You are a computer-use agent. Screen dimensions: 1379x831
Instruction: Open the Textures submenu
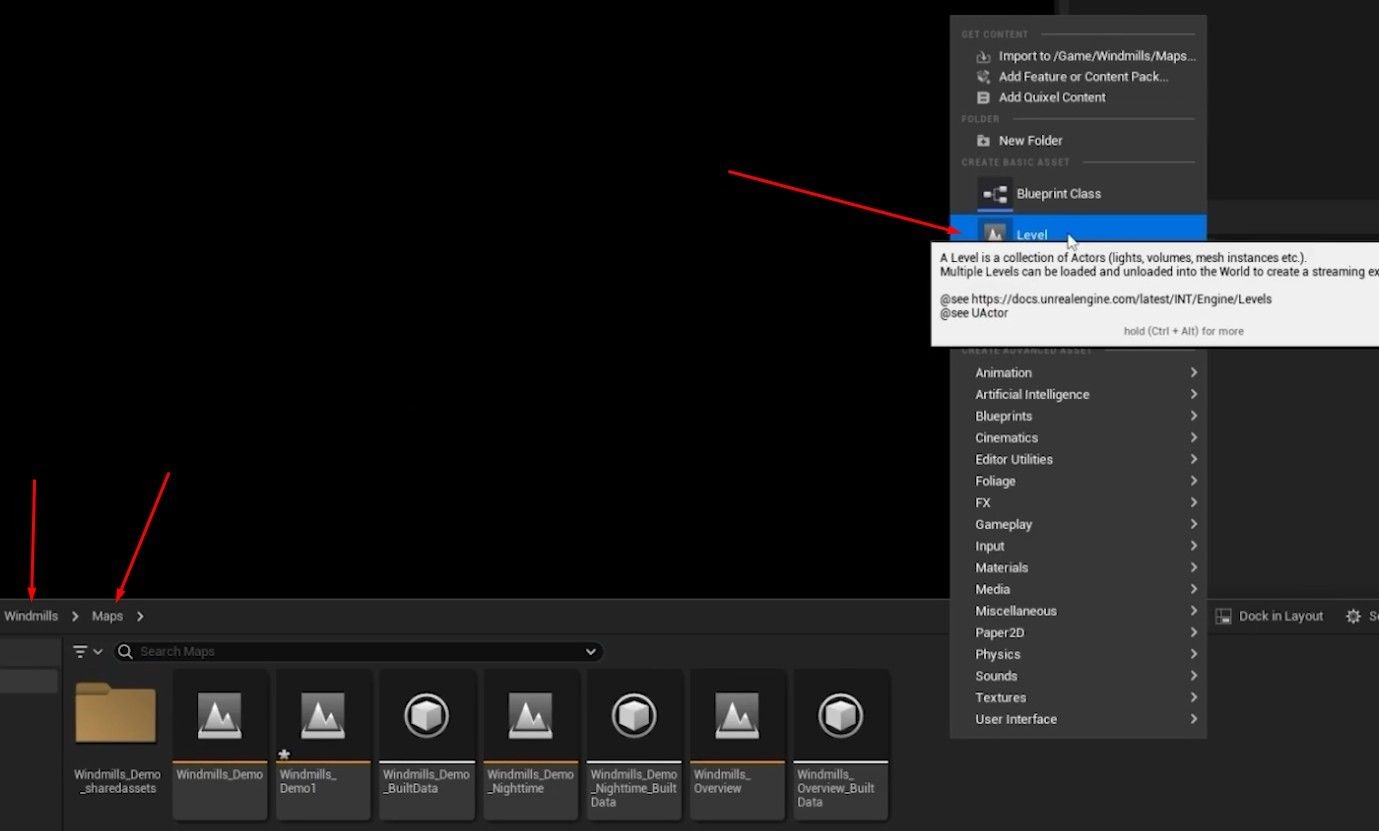point(1078,698)
